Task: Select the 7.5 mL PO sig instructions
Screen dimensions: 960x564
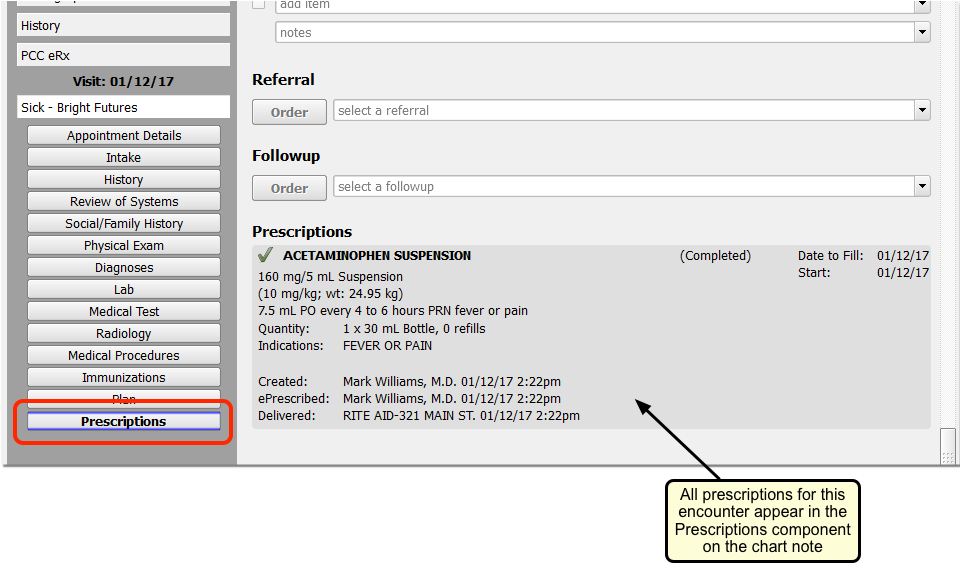Action: [x=393, y=311]
